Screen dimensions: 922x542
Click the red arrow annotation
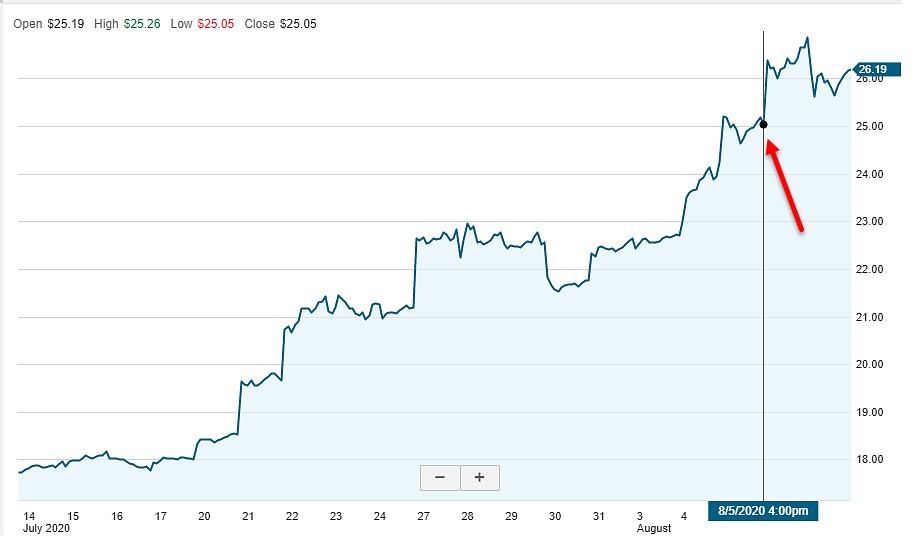[784, 186]
